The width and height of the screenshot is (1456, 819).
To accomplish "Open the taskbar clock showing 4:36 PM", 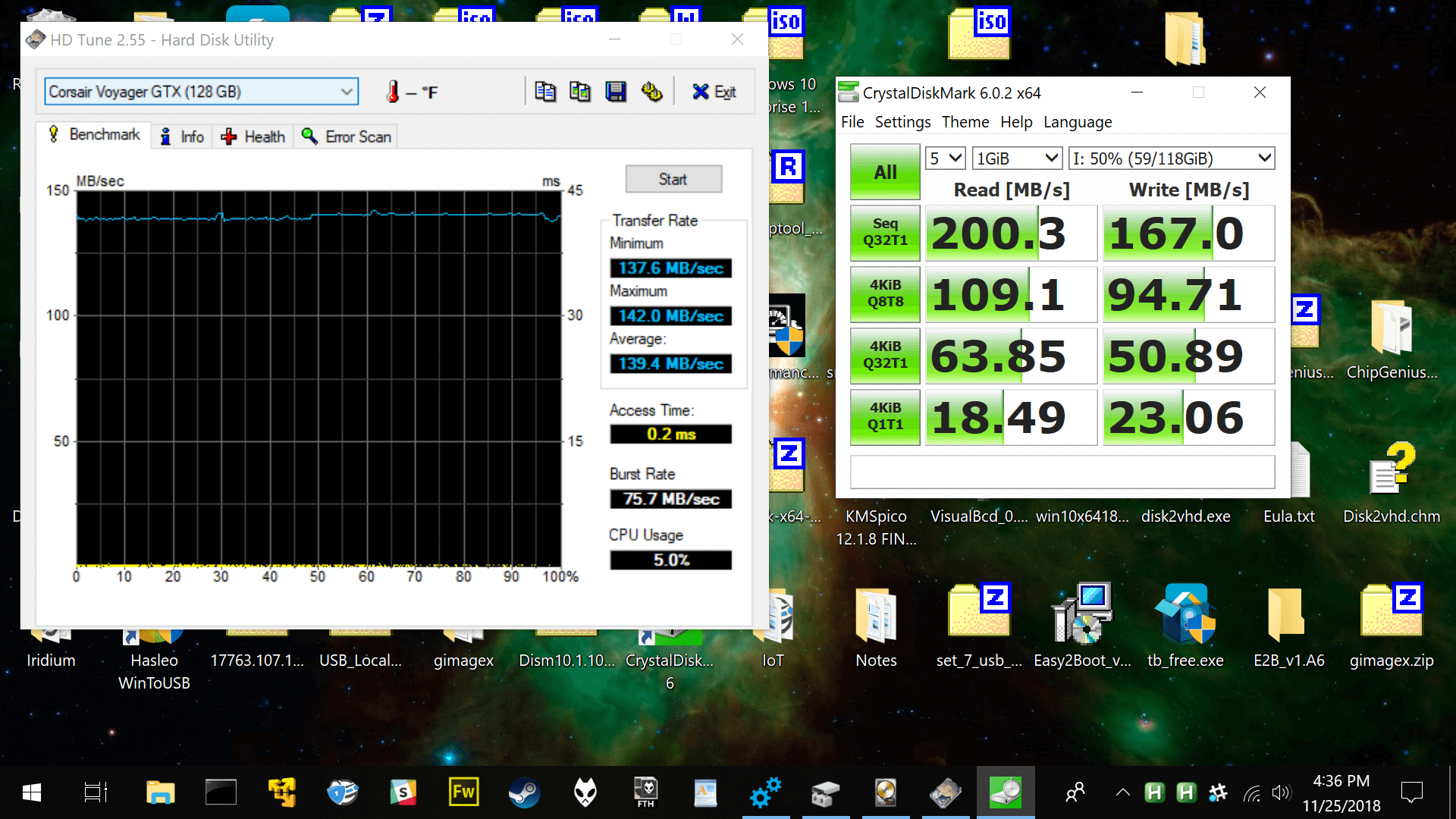I will [1341, 793].
